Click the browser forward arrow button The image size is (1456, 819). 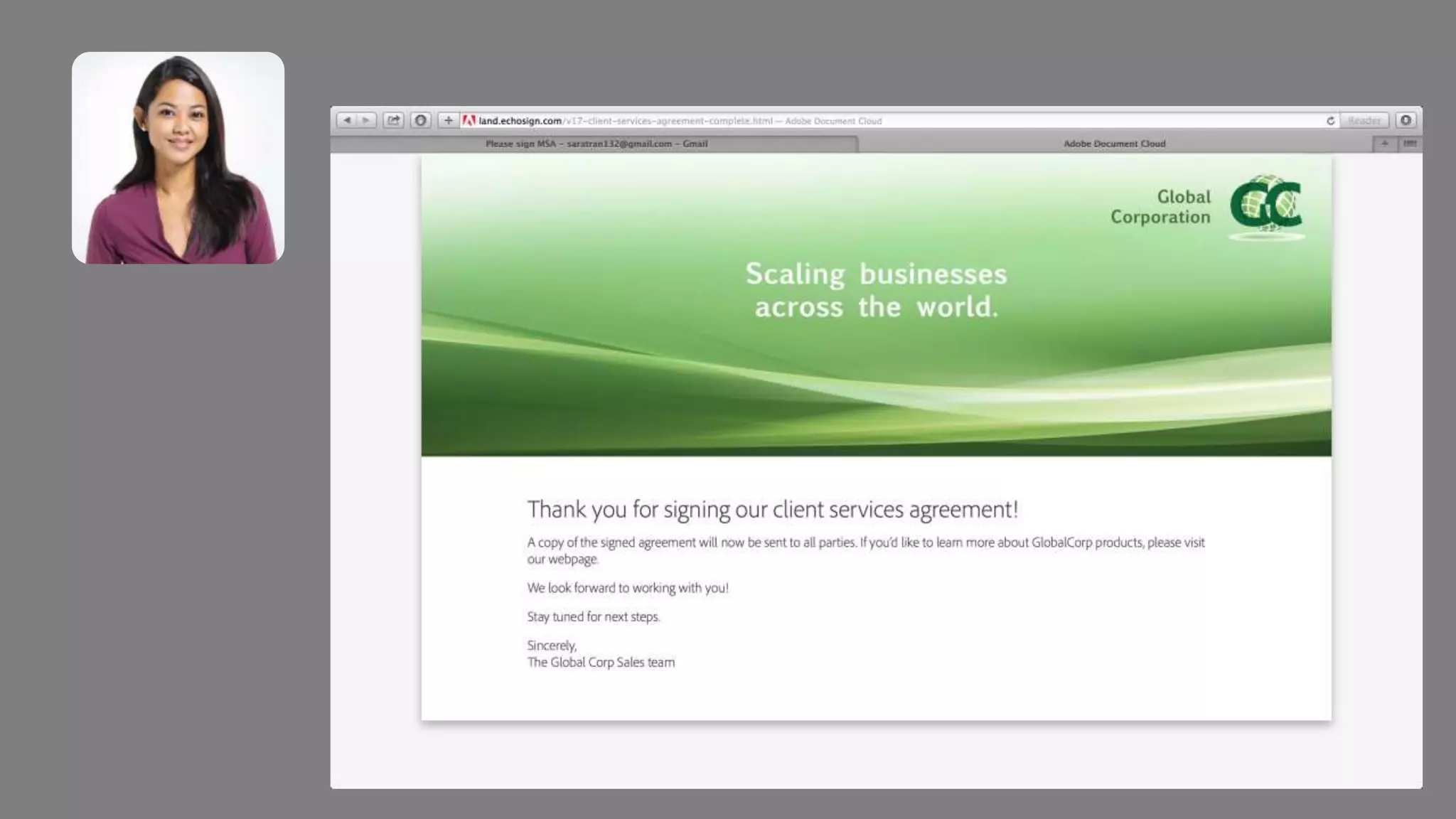click(366, 121)
